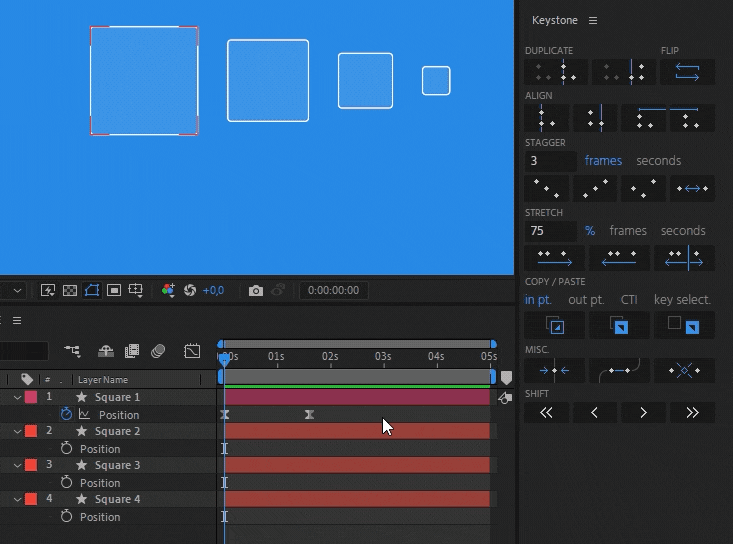
Task: Toggle the transparency grid icon
Action: tap(70, 291)
